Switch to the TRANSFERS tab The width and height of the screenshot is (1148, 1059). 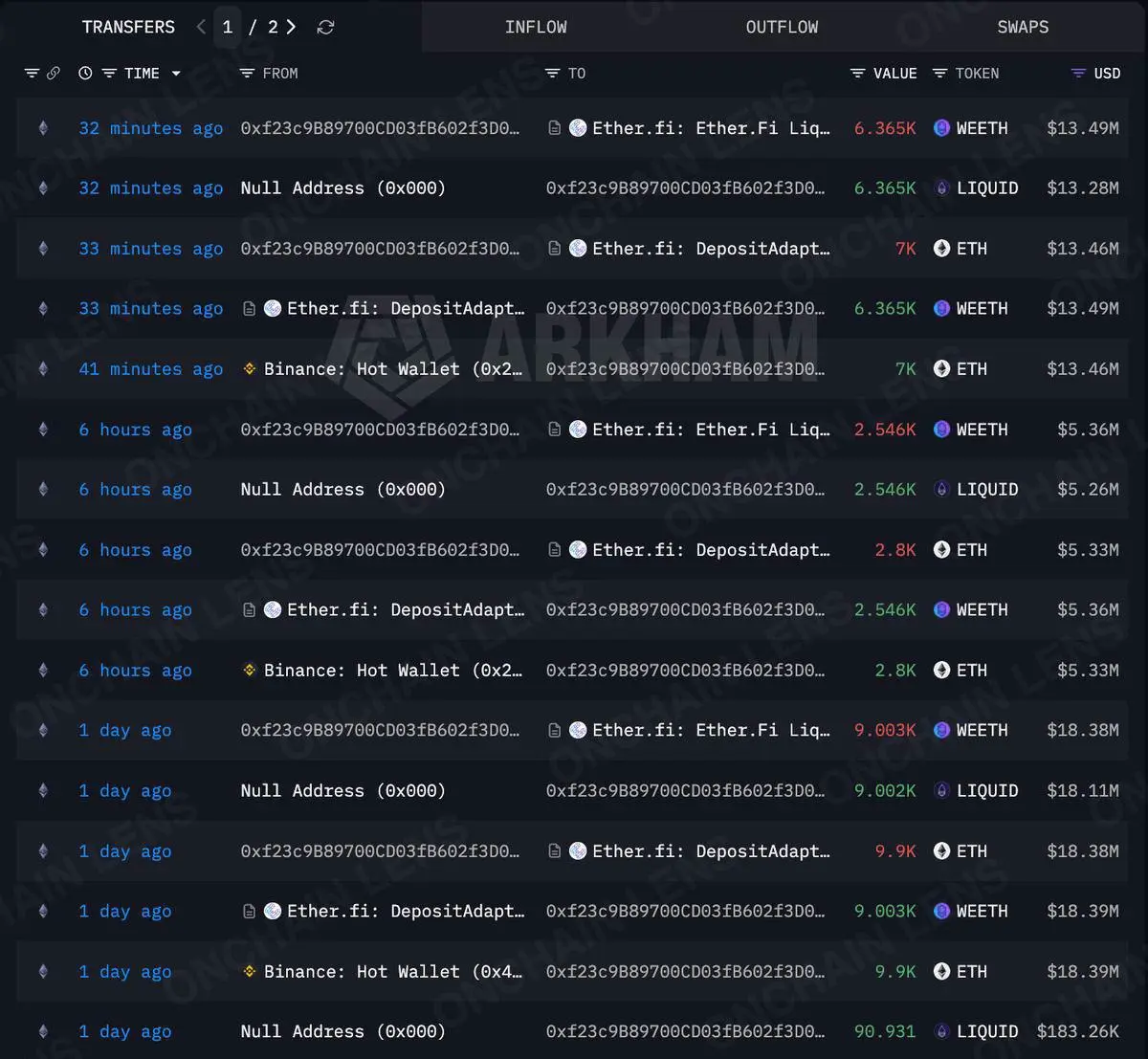pyautogui.click(x=128, y=27)
